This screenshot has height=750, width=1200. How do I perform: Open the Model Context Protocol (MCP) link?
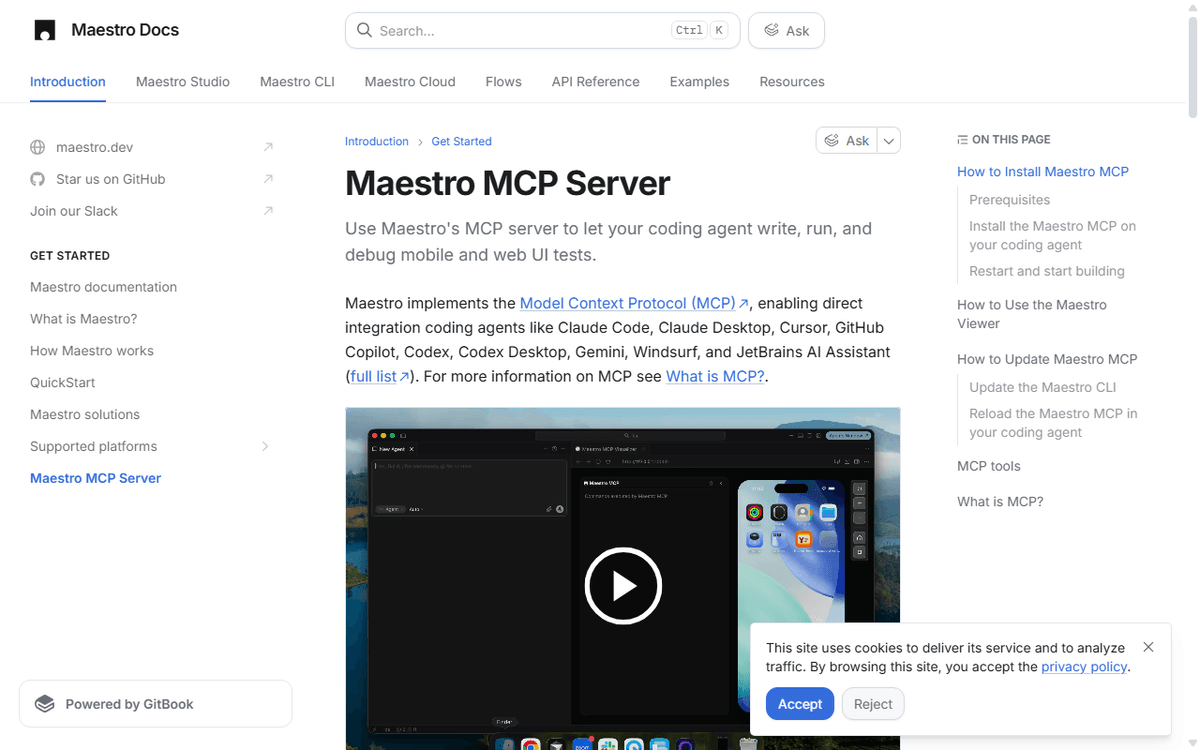click(634, 303)
